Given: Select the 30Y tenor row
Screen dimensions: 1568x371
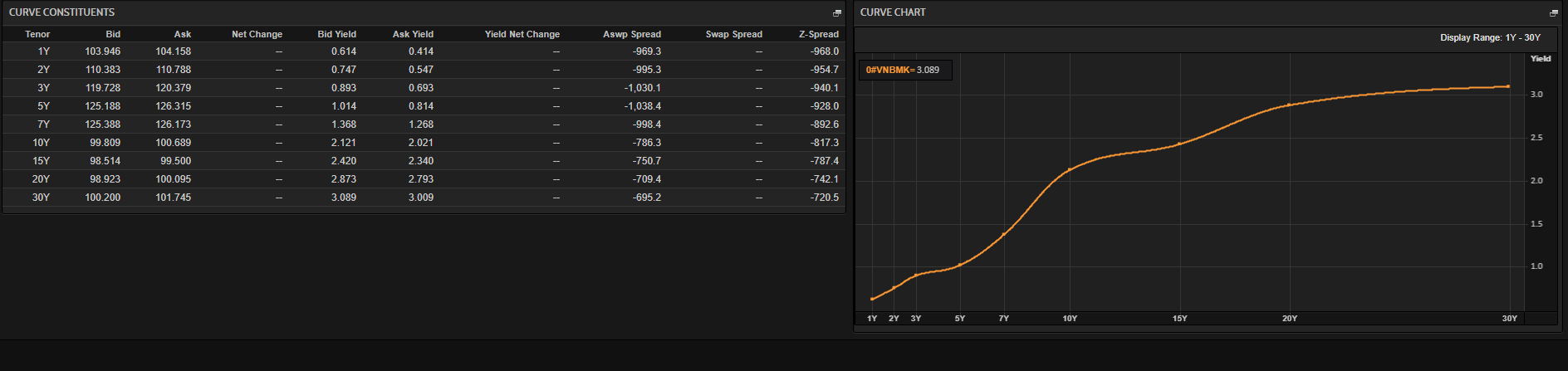Looking at the screenshot, I should point(41,198).
